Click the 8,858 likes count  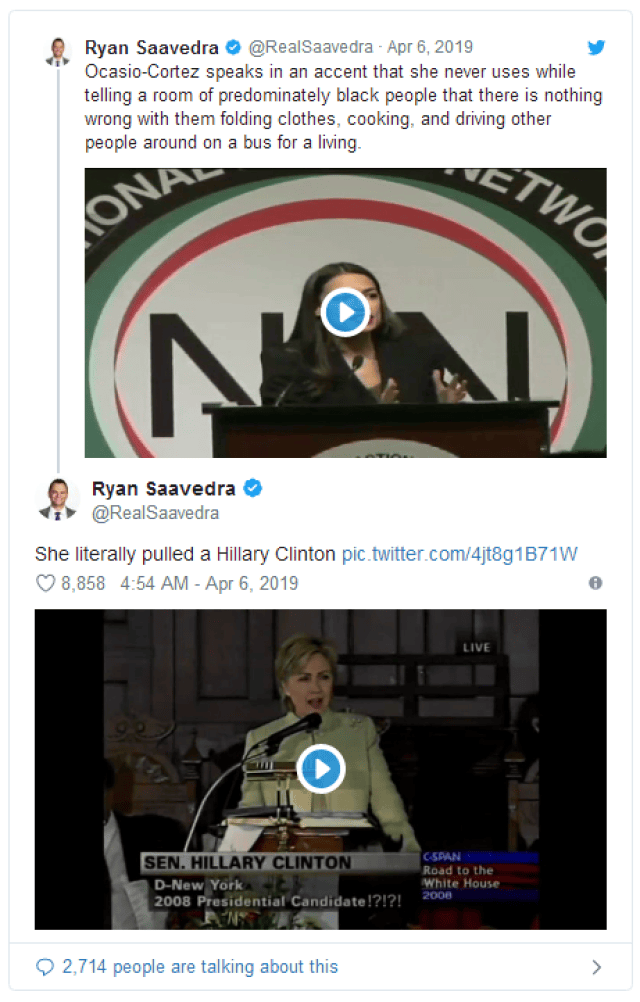coord(83,583)
